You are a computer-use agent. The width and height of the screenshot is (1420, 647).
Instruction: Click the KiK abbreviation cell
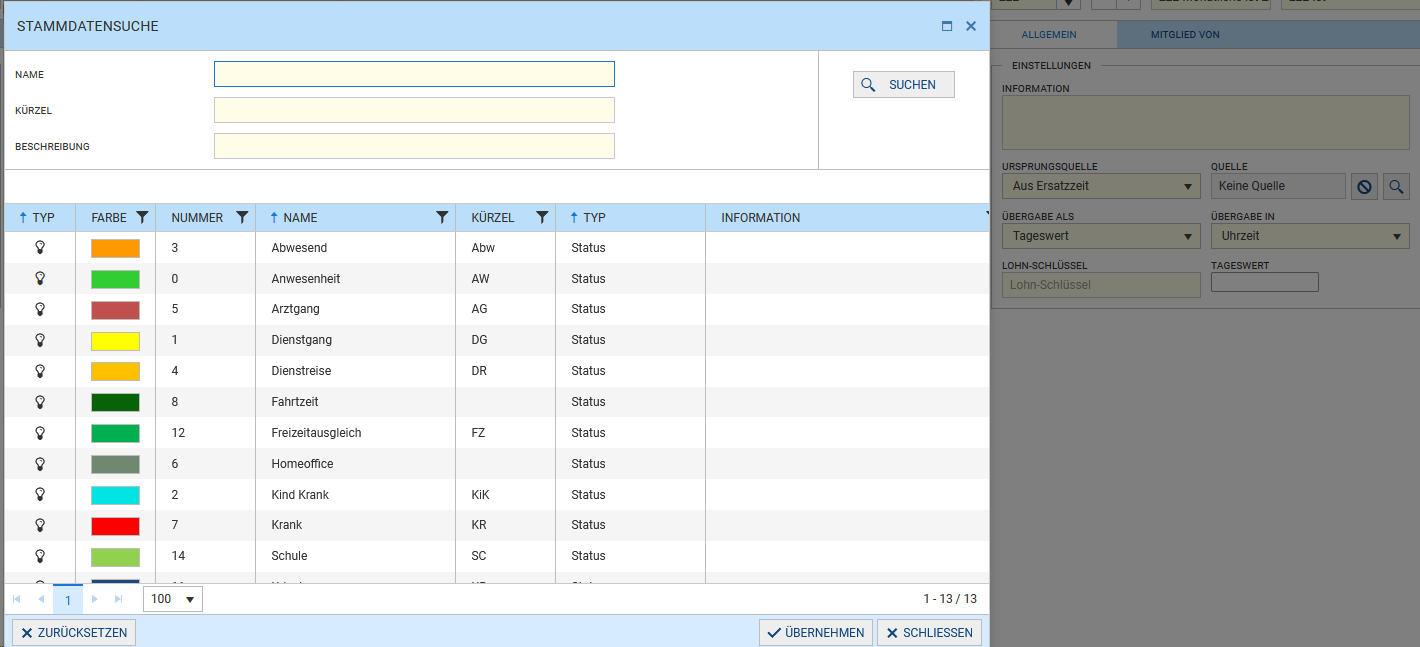(x=505, y=495)
